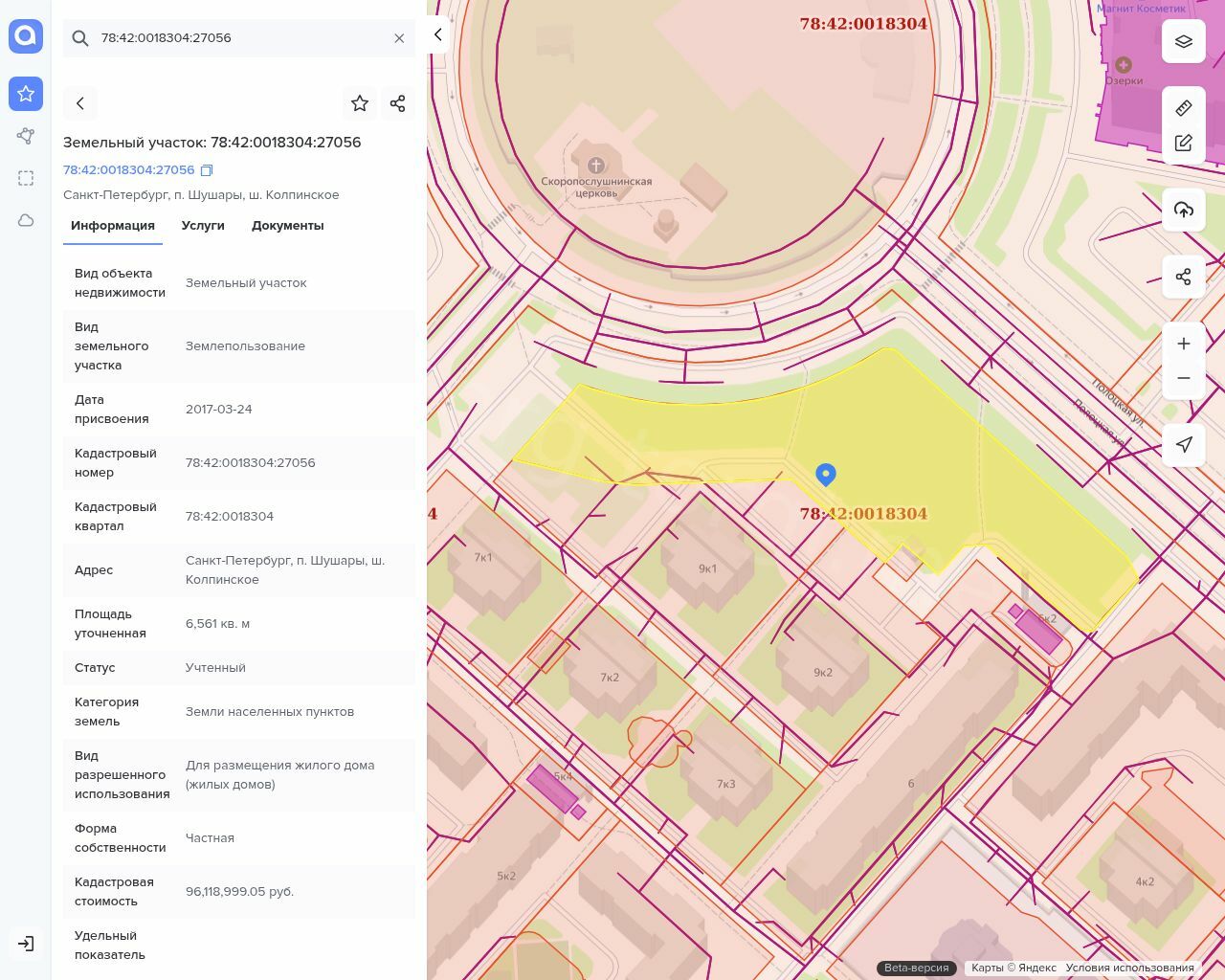
Task: Clear the search field text
Action: coord(399,38)
